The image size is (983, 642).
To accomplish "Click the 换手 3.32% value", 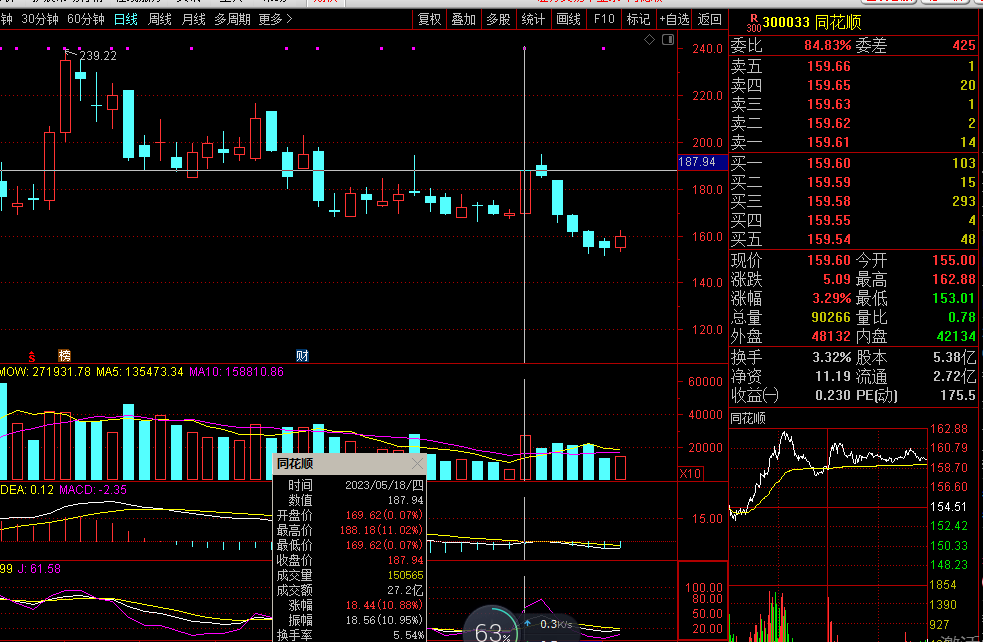I will coord(832,357).
